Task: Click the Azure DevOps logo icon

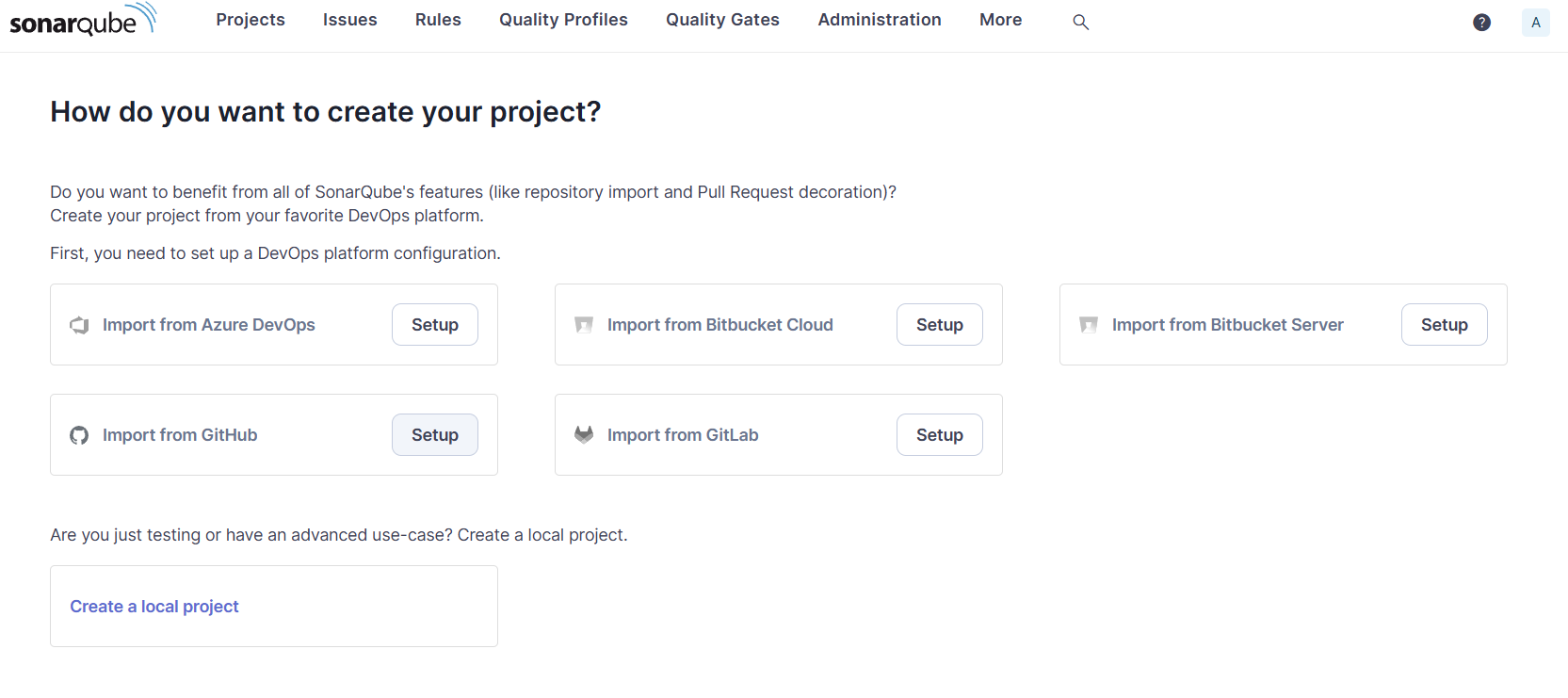Action: coord(79,325)
